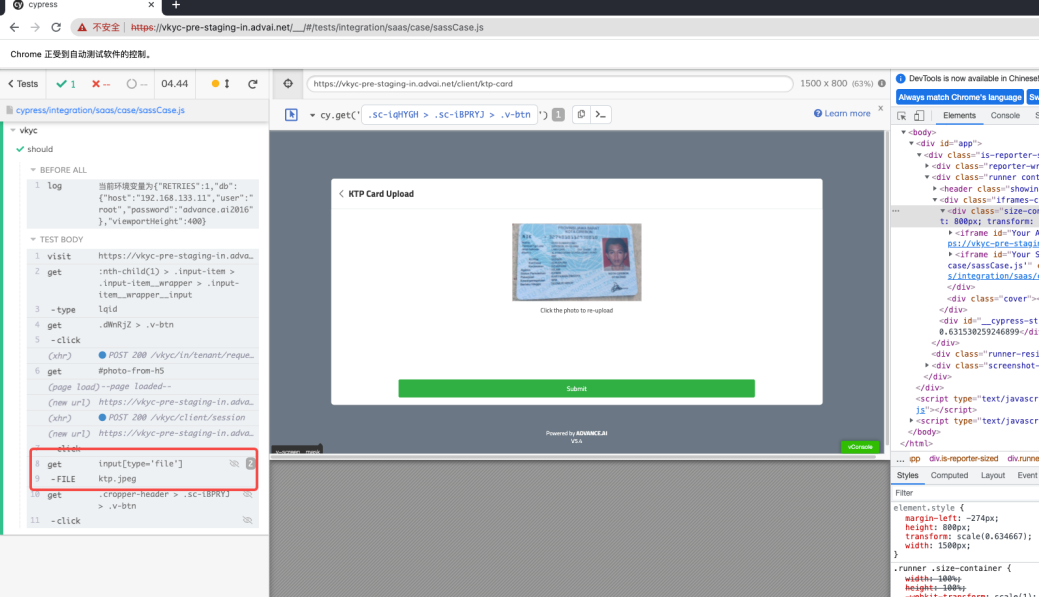Select the visit command row
The height and width of the screenshot is (597, 1039).
pyautogui.click(x=142, y=256)
